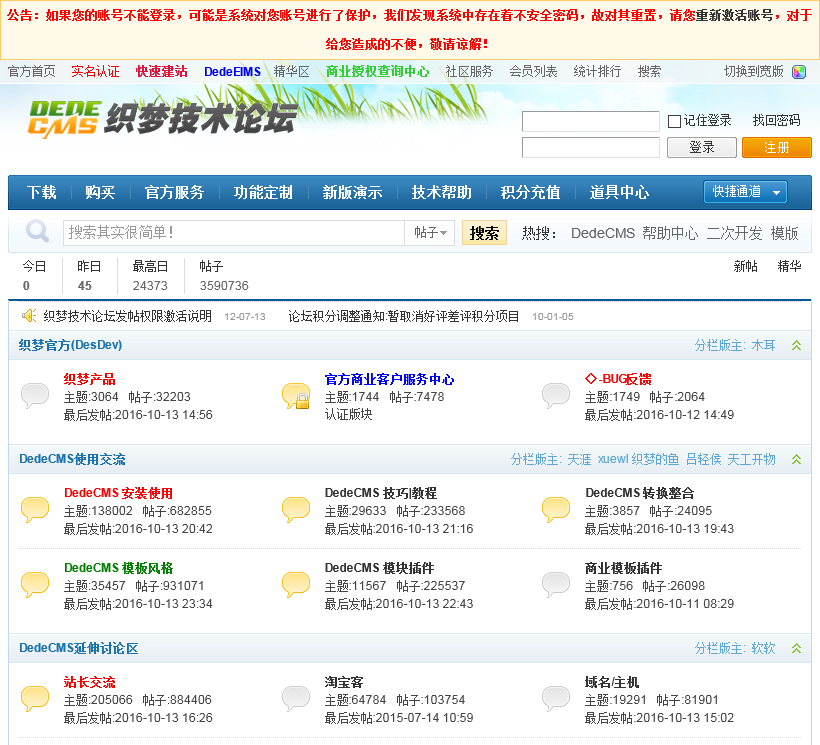The width and height of the screenshot is (820, 745).
Task: Collapse the DedeCMS使用交流 section
Action: point(796,460)
